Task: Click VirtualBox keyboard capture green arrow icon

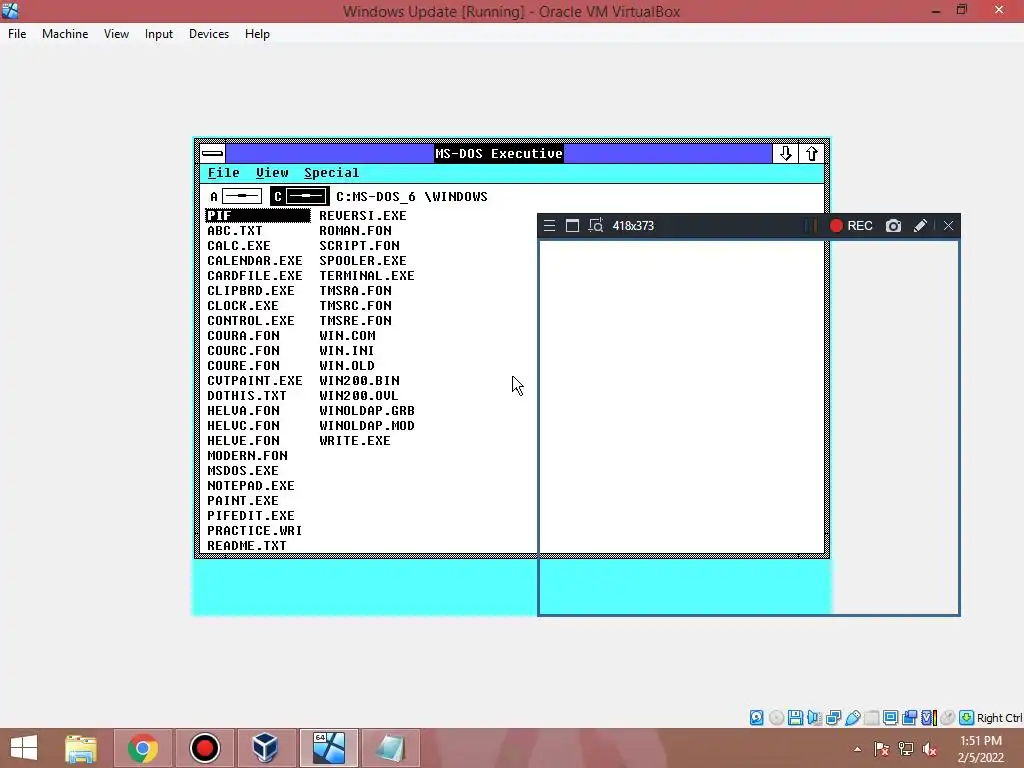Action: [967, 718]
